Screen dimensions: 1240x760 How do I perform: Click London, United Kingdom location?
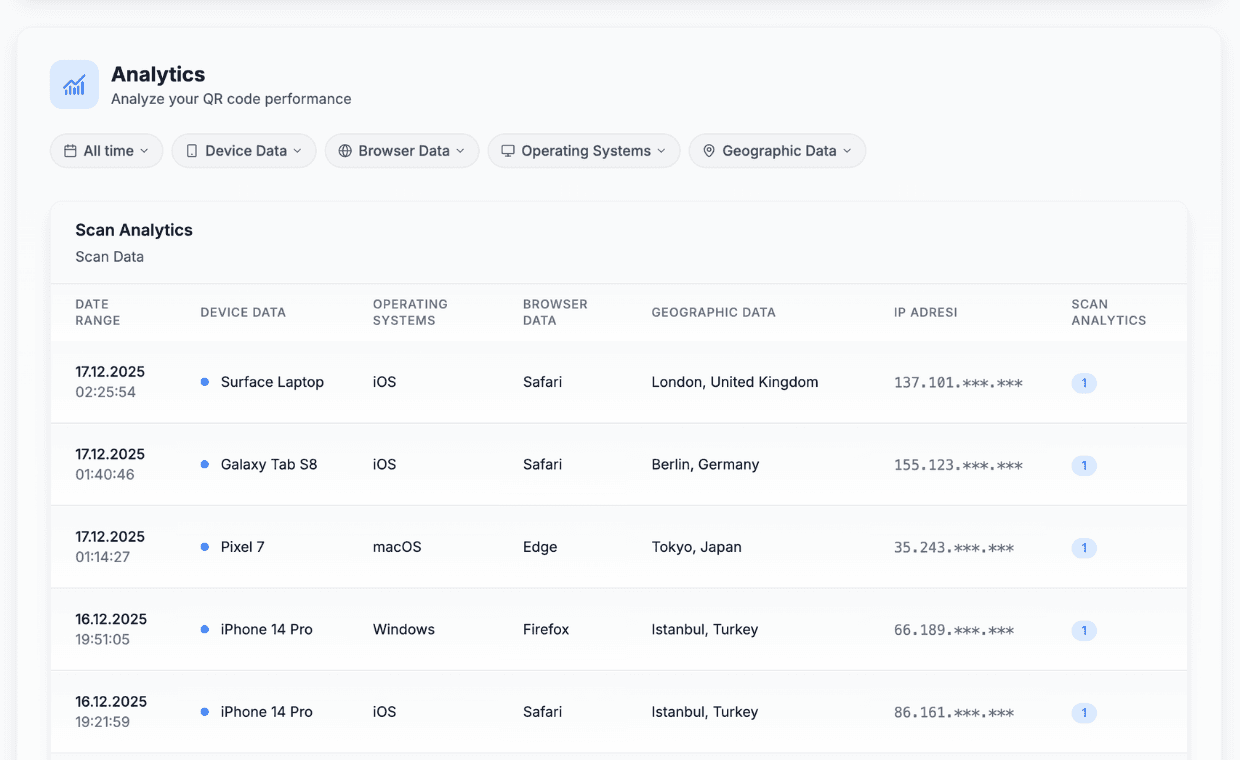coord(735,382)
